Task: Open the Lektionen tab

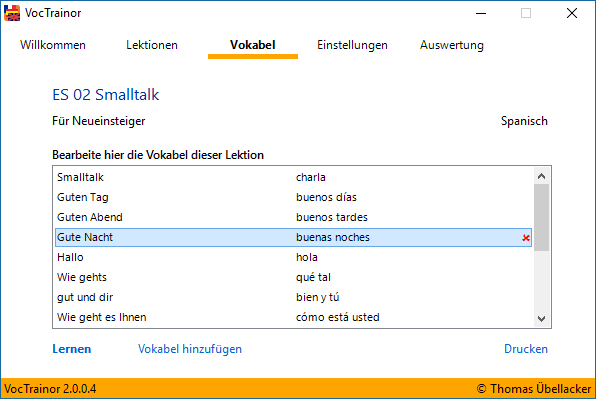Action: coord(152,45)
